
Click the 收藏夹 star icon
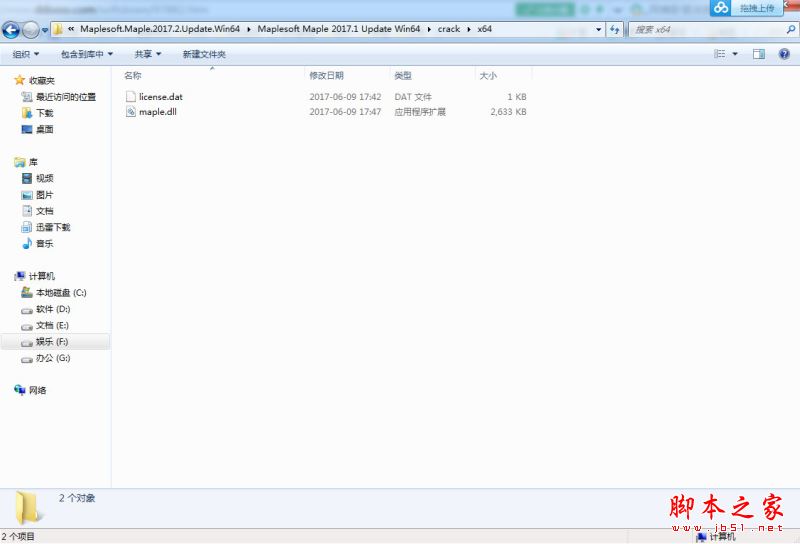click(x=19, y=80)
